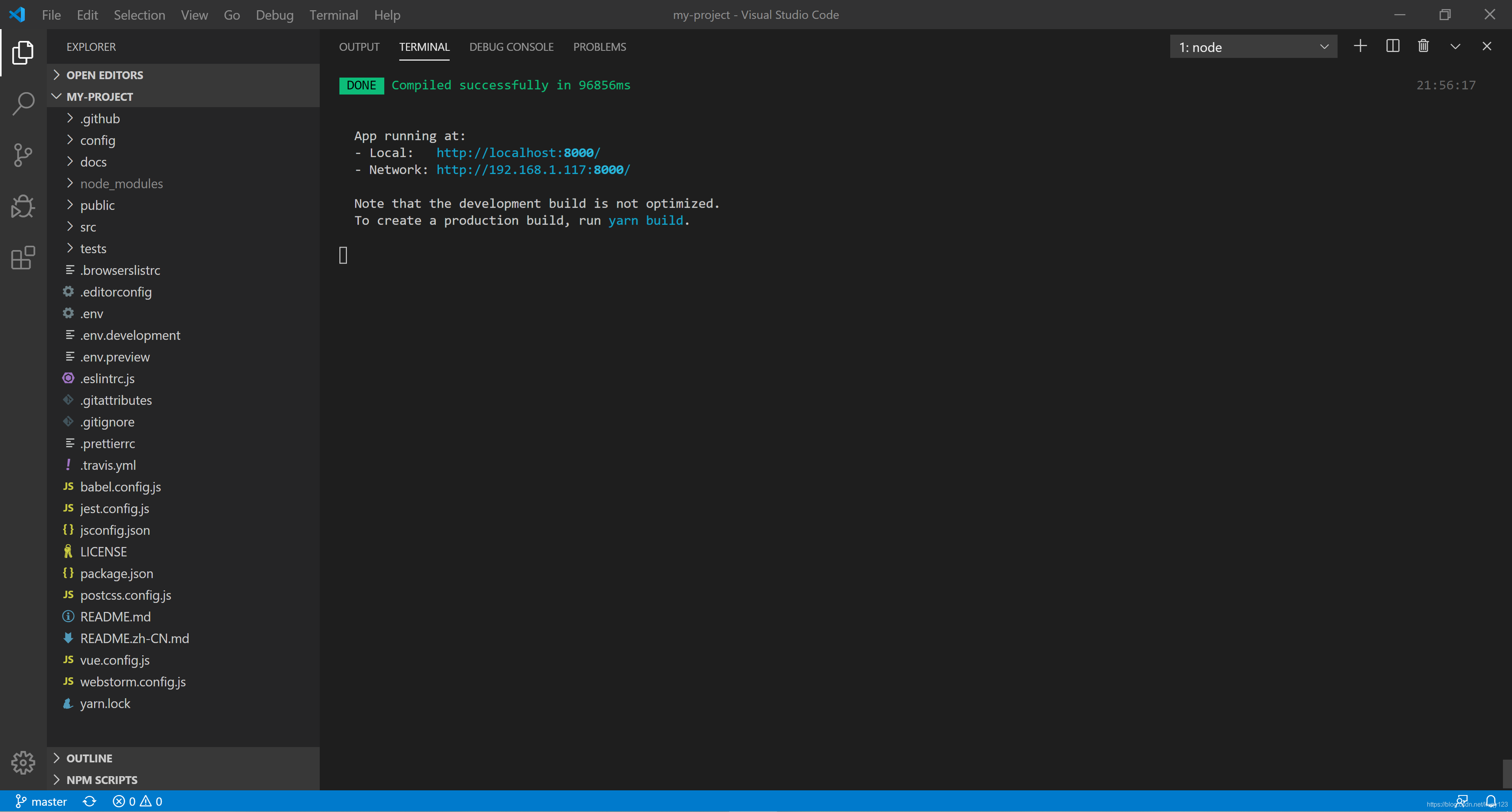Toggle split terminal layout button
Screen dimensions: 1512x812
[1391, 46]
